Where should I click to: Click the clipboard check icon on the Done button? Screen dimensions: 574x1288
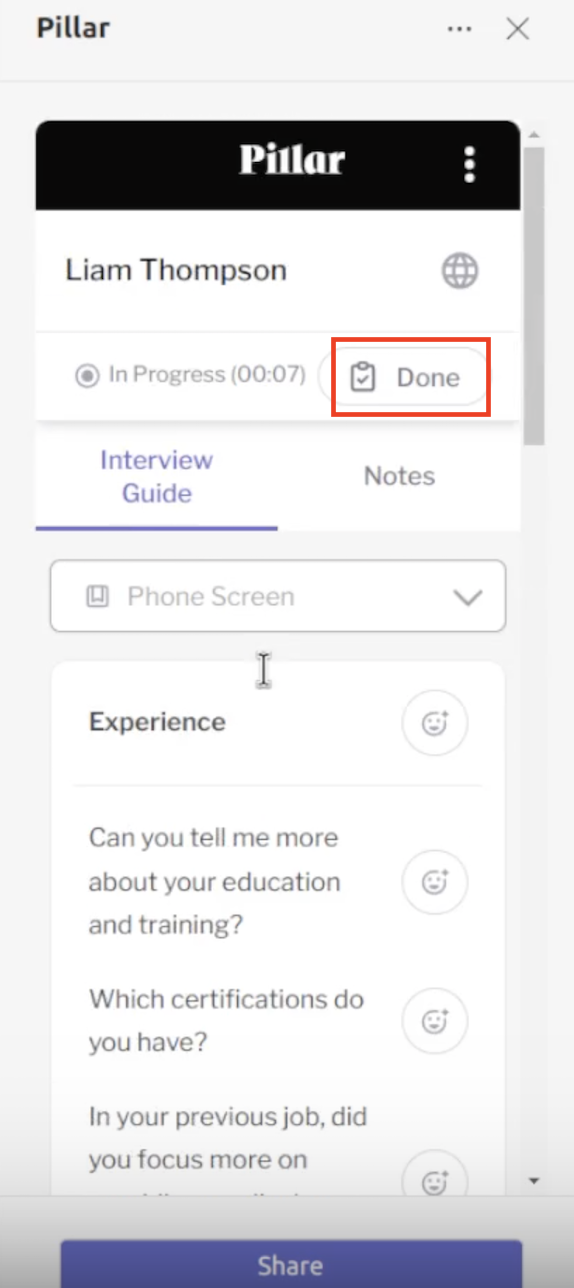pos(363,377)
